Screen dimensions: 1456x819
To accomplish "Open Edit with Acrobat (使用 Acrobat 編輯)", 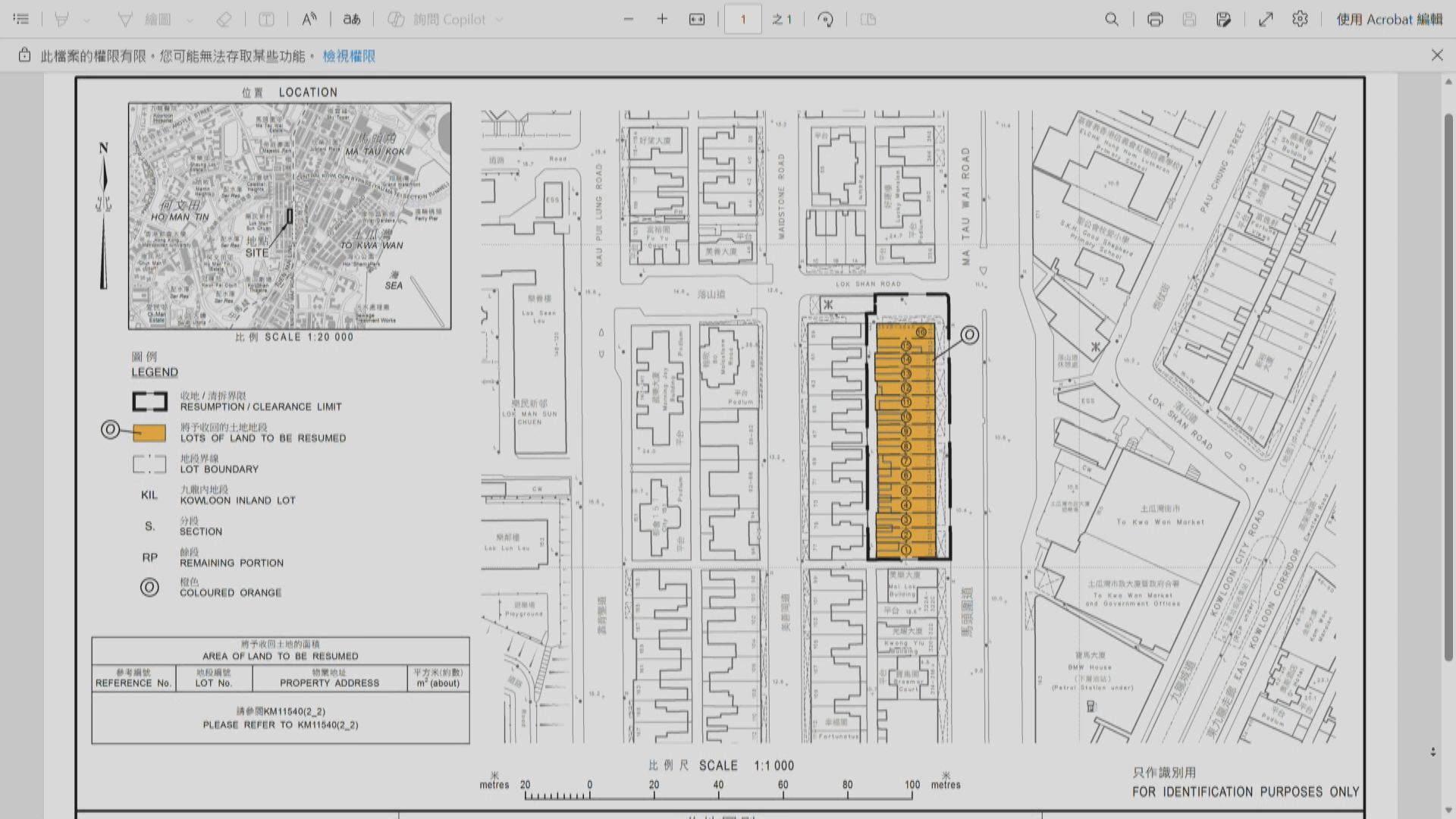I will click(x=1389, y=19).
